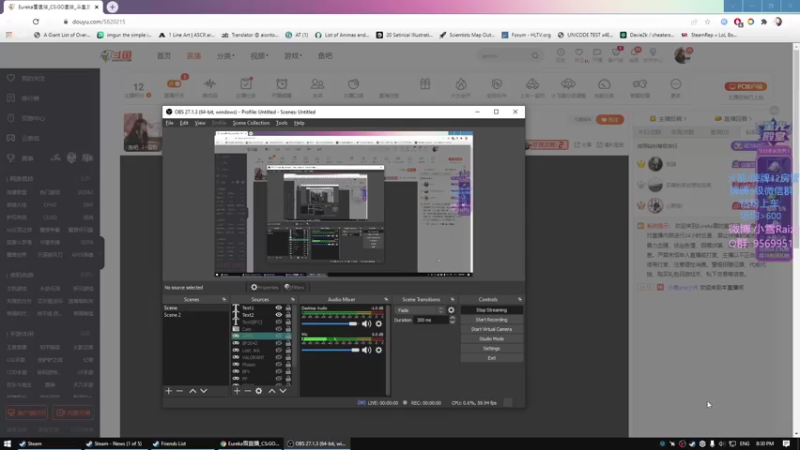Pop out the Scenes dock
Screen dimensions: 800x450
click(x=224, y=299)
